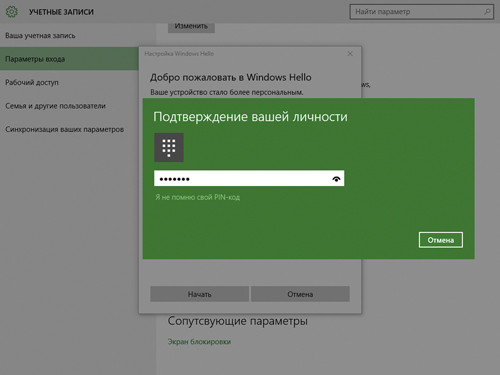500x375 pixels.
Task: Click the settings gear icon
Action: (12, 12)
